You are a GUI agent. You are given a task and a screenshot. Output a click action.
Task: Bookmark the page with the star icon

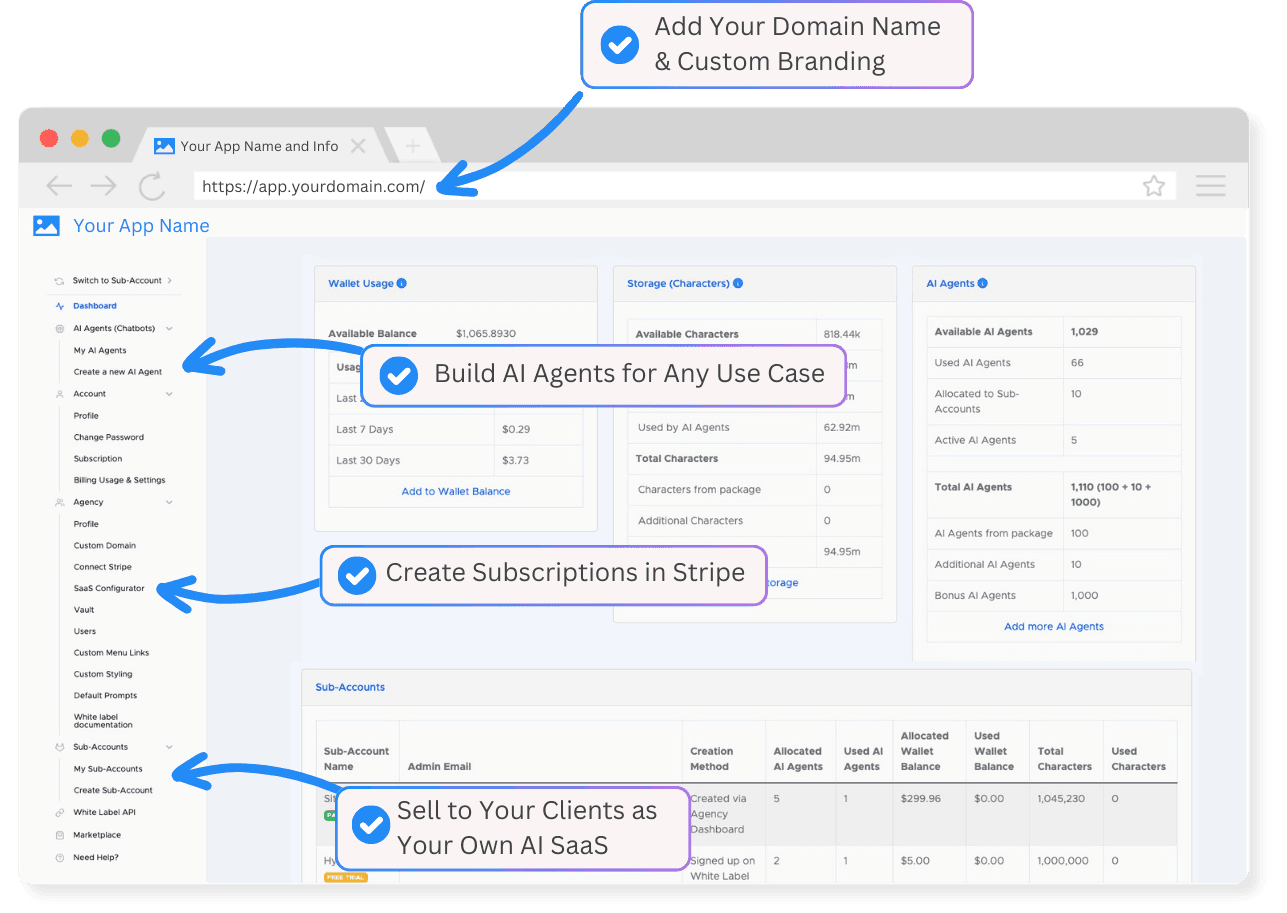1154,186
